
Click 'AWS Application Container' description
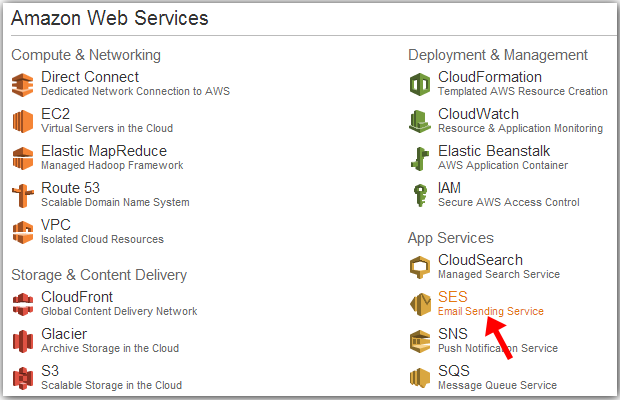tap(503, 165)
